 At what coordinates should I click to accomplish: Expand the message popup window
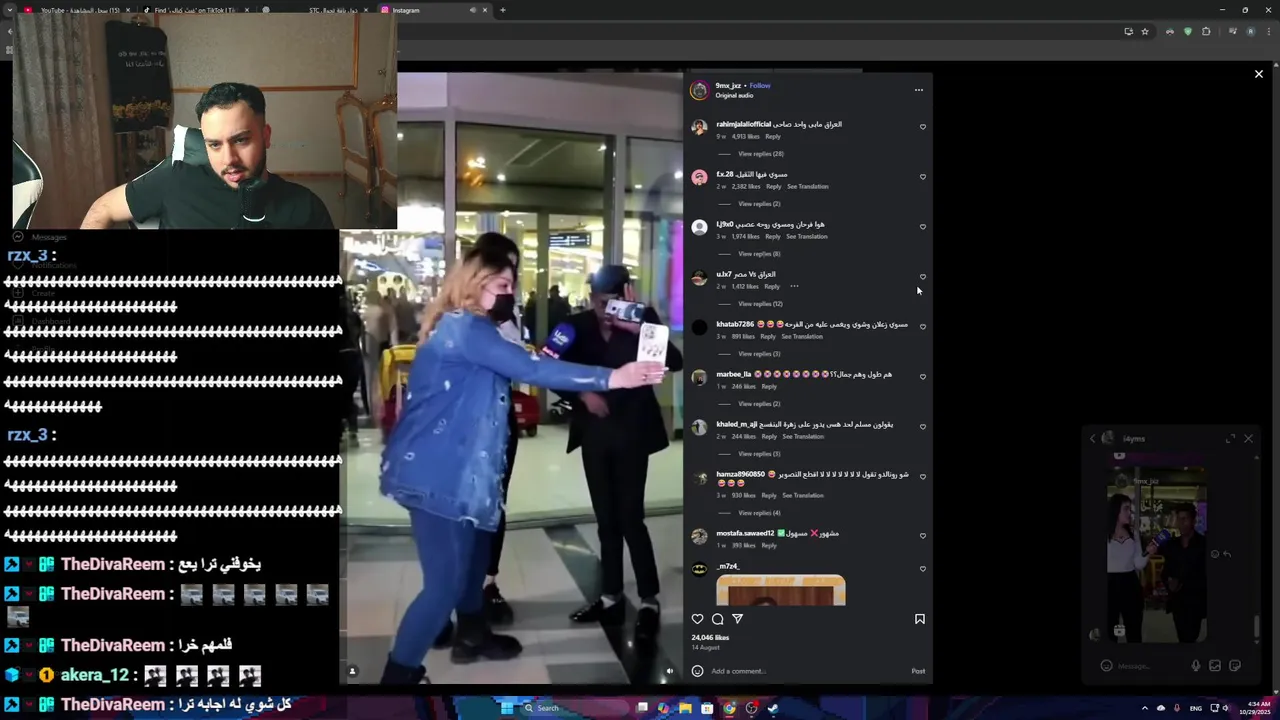1230,439
